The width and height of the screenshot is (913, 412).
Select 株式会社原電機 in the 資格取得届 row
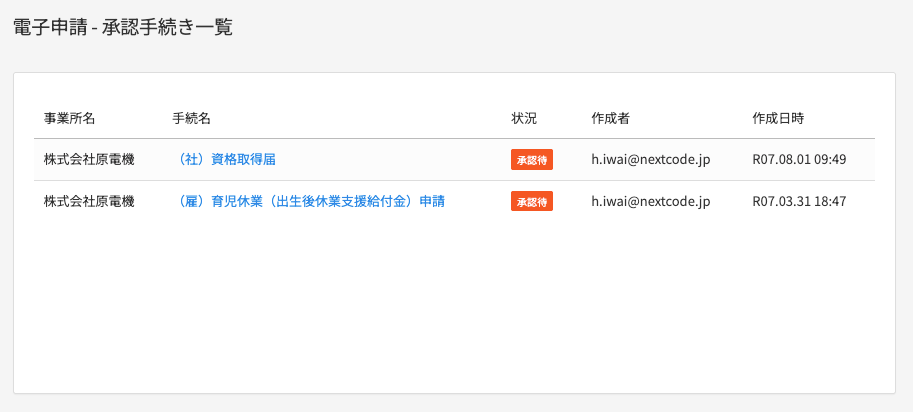click(89, 159)
